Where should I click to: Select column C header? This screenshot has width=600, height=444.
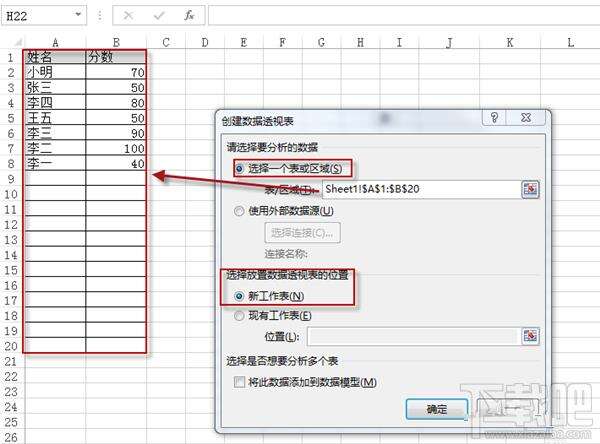tap(166, 42)
